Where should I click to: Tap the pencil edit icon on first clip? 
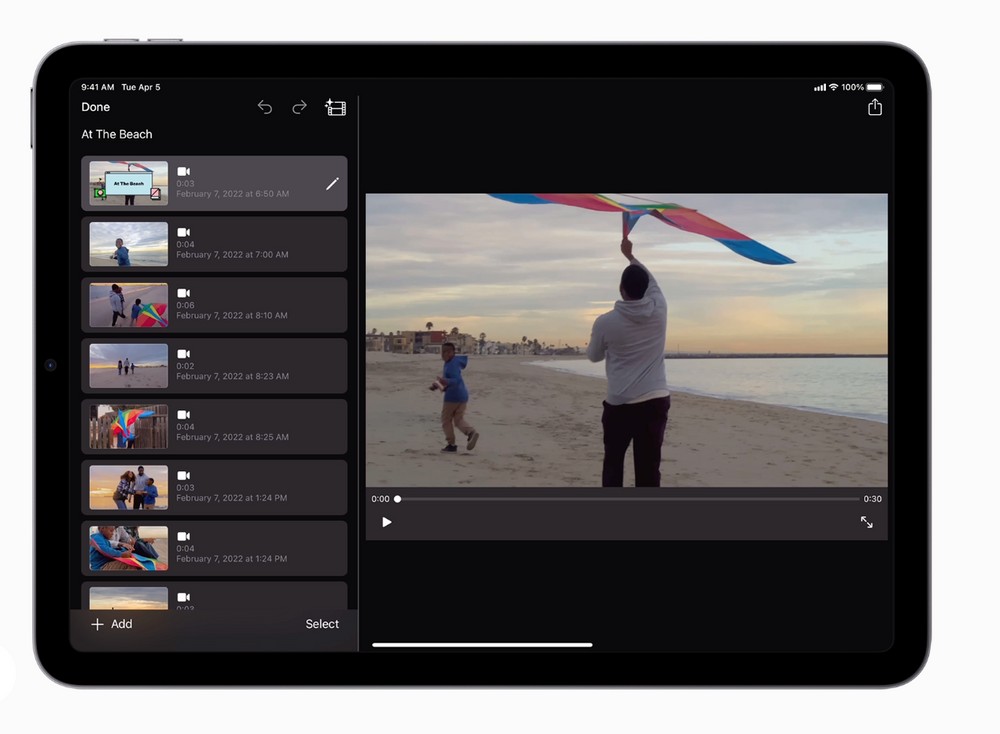click(332, 184)
